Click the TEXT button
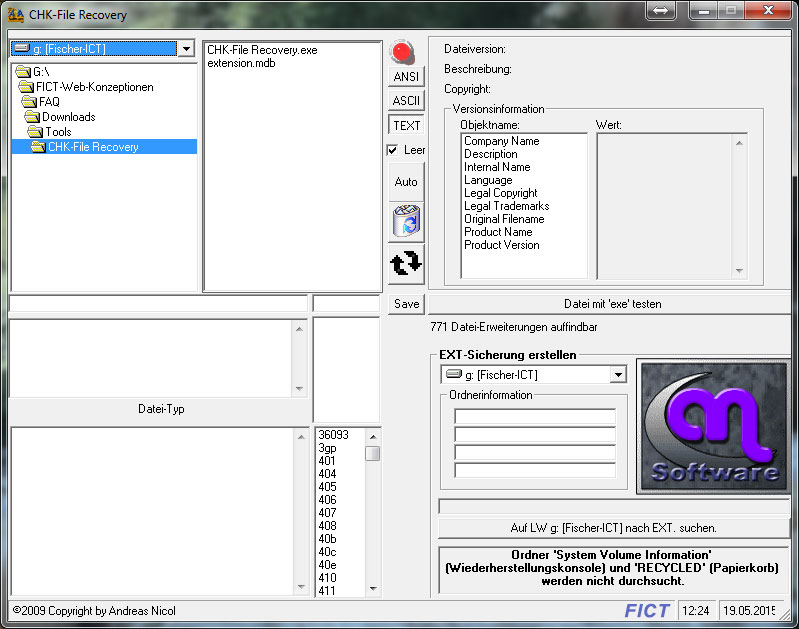799x629 pixels. click(x=406, y=125)
